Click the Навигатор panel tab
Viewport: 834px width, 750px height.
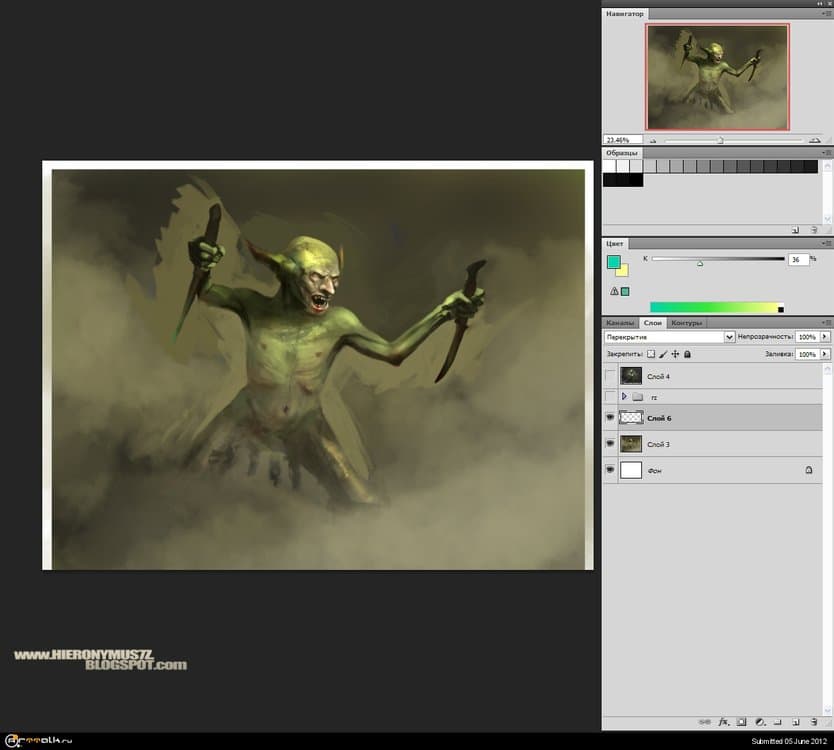(624, 14)
